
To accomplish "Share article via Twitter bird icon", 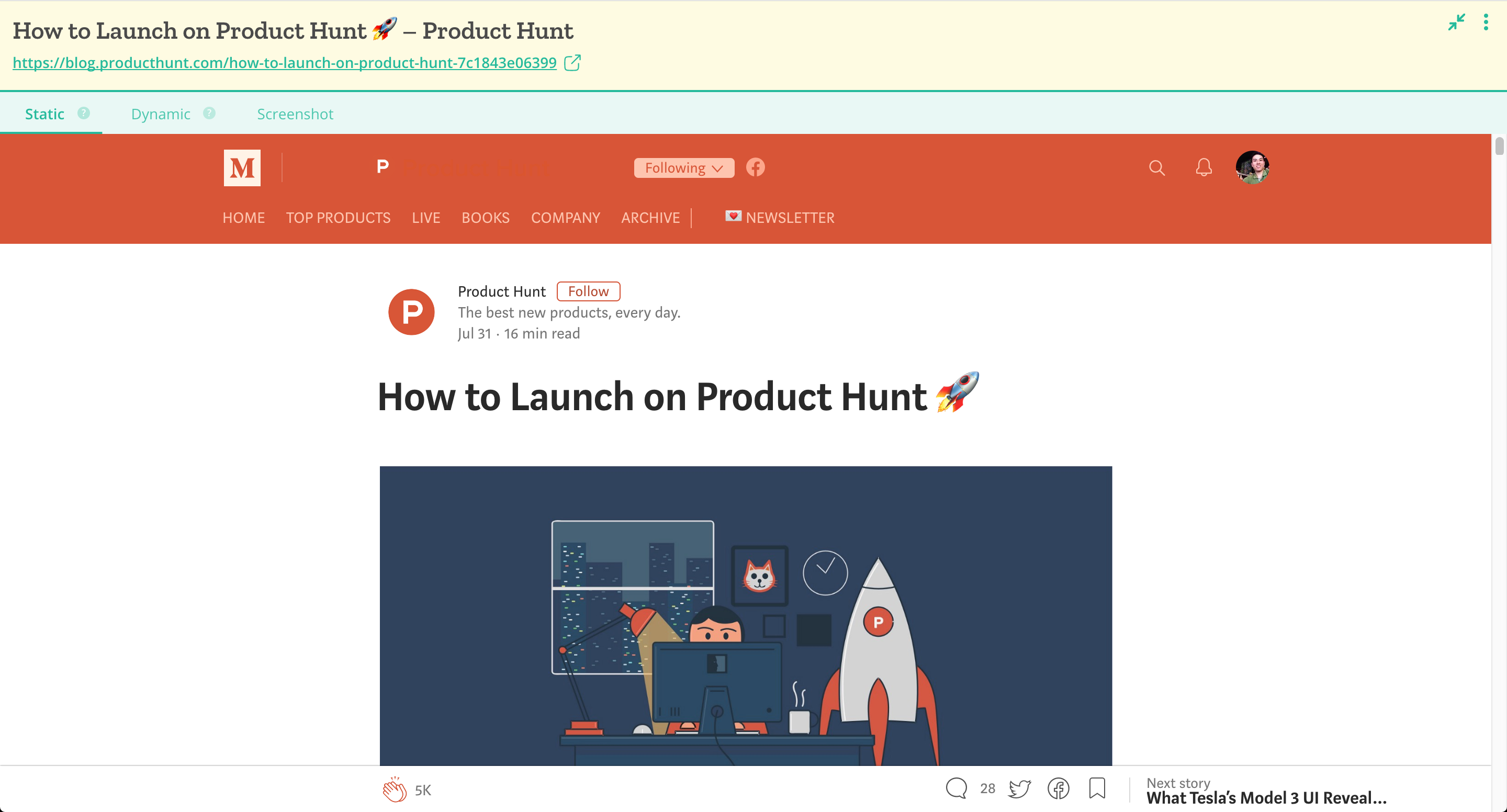I will [x=1019, y=788].
